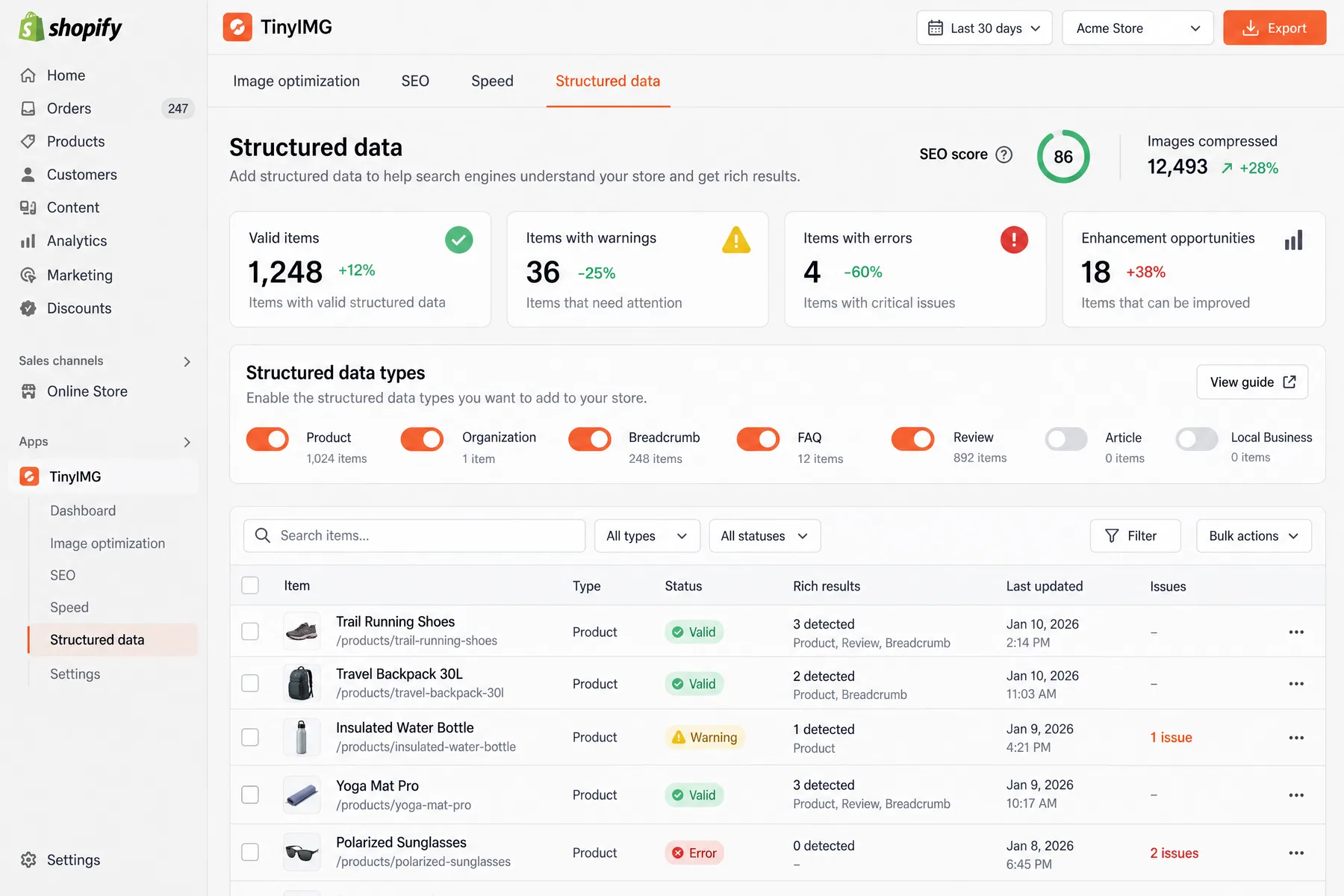The image size is (1344, 896).
Task: Check the Trail Running Shoes row checkbox
Action: pyautogui.click(x=250, y=632)
